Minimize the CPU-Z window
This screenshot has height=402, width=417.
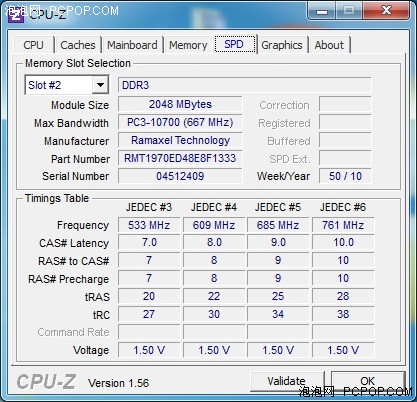coord(322,11)
